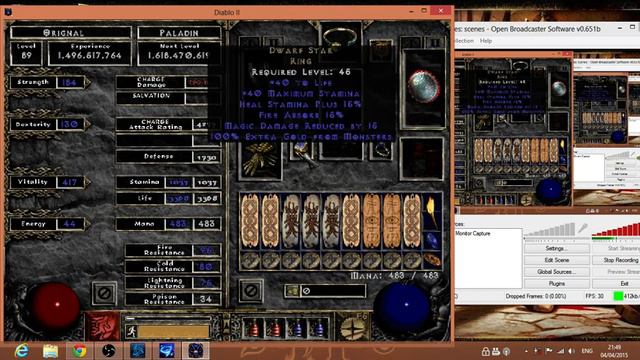This screenshot has width=640, height=360.
Task: Open the volume control in system tray
Action: click(571, 351)
